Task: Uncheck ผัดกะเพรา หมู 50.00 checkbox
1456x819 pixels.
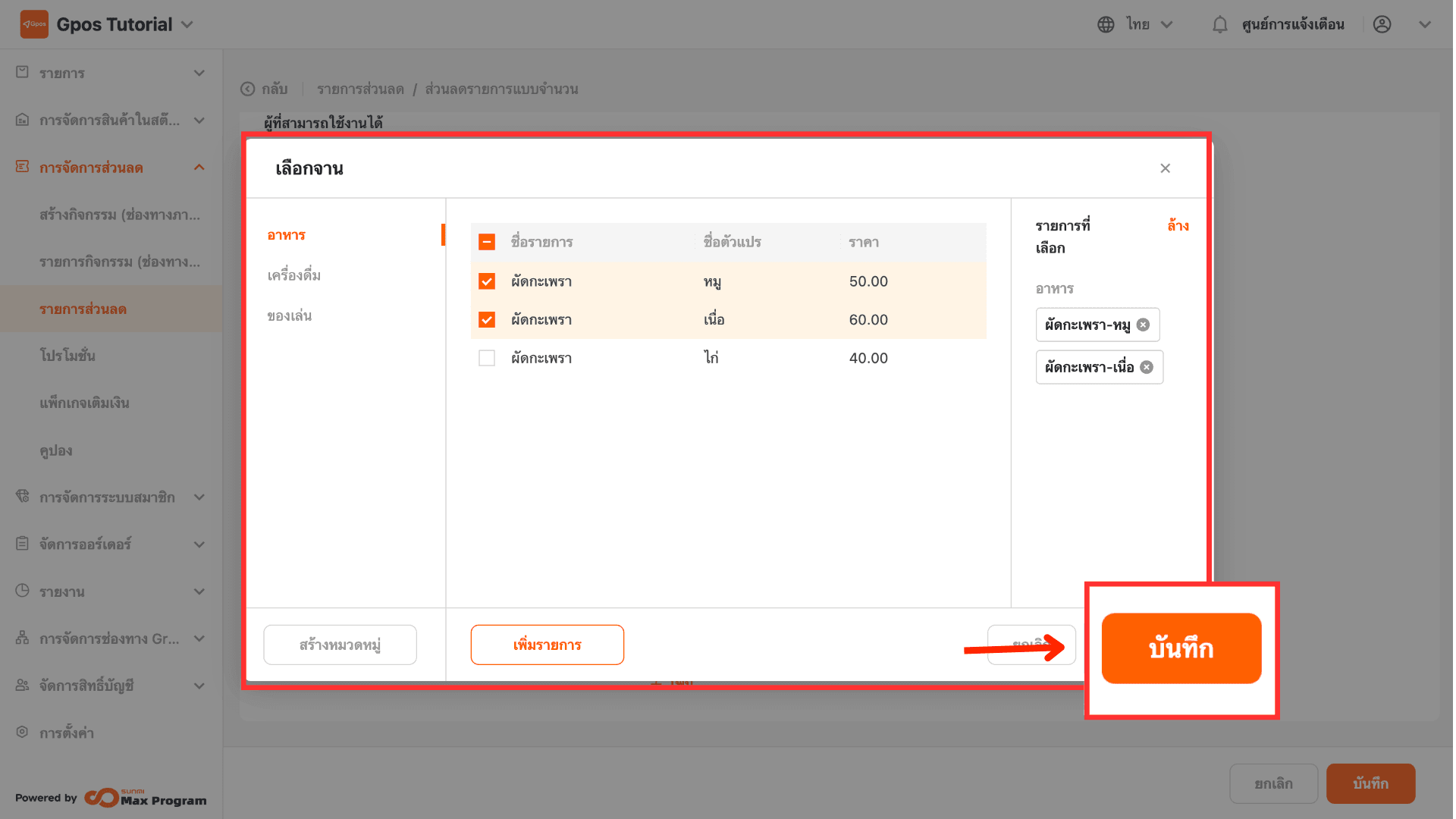Action: [x=487, y=281]
